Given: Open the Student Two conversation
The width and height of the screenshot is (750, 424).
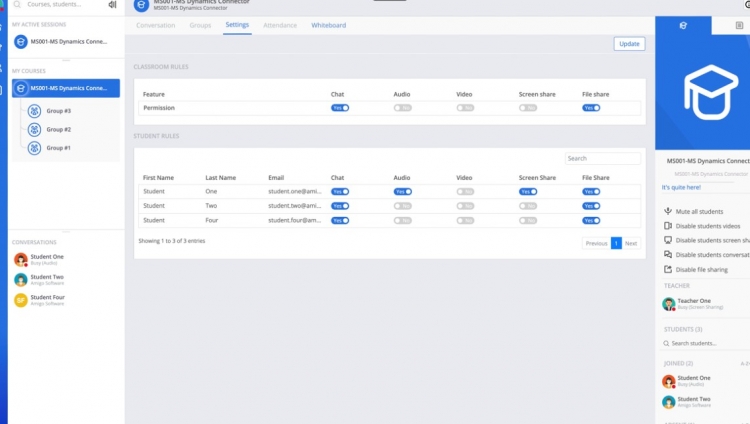Looking at the screenshot, I should click(47, 279).
